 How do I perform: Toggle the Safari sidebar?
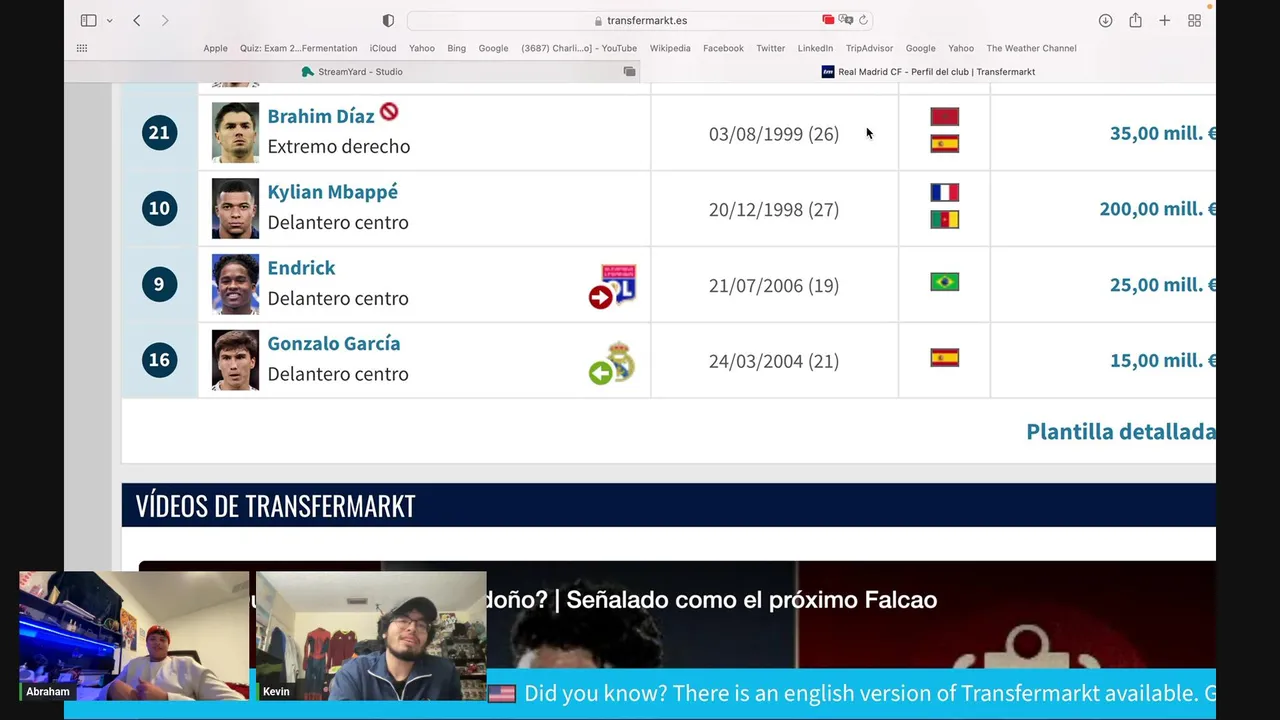tap(88, 20)
